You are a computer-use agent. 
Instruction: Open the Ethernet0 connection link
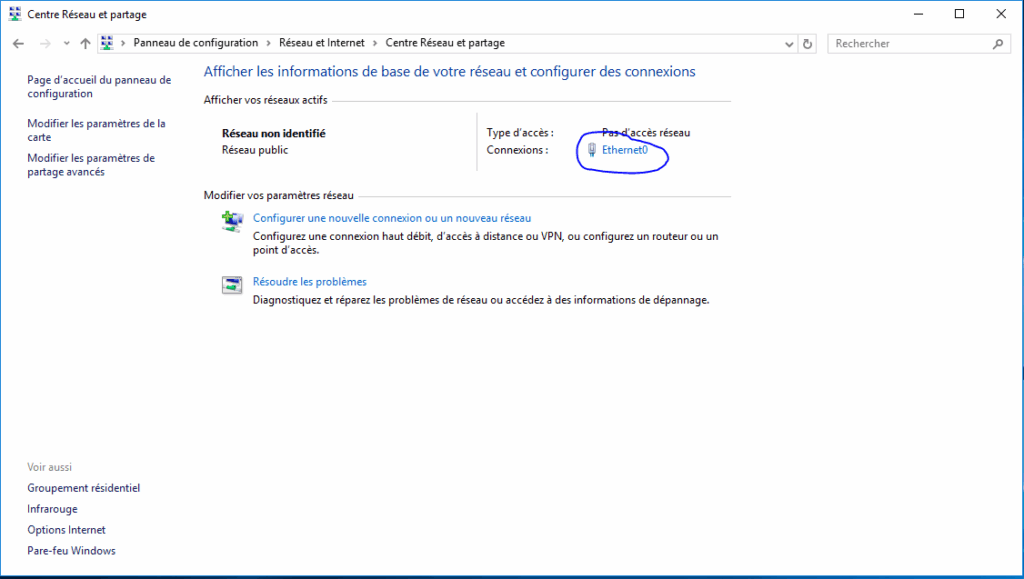[625, 150]
